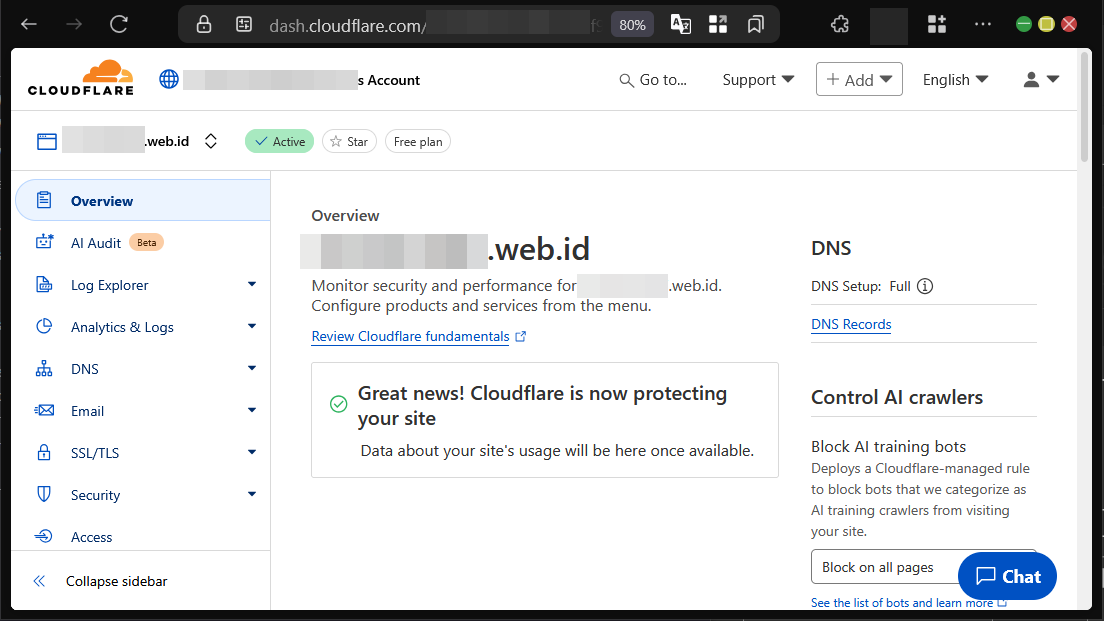
Task: Click the globe icon beside account name
Action: pos(169,79)
